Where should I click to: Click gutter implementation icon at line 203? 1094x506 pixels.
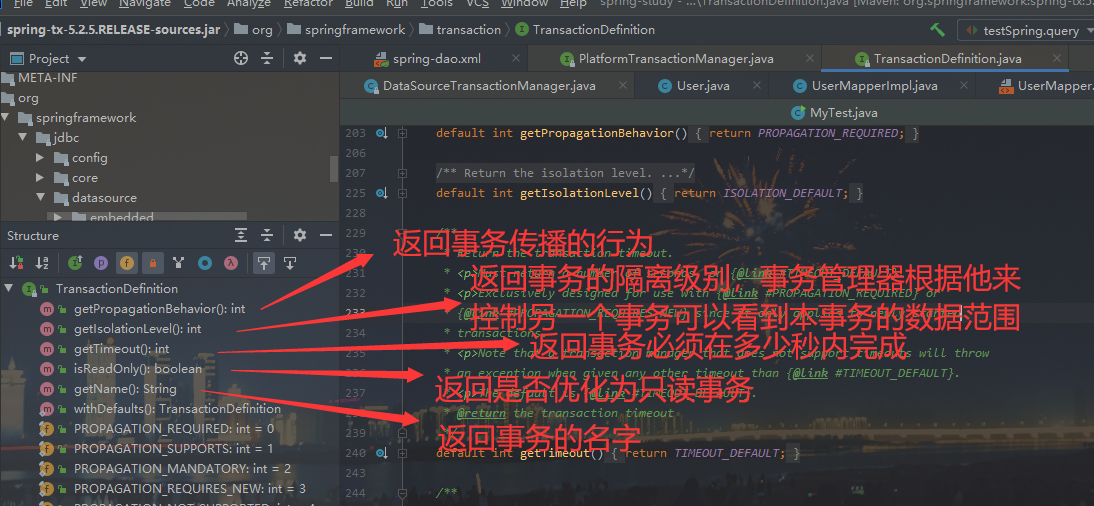[381, 133]
